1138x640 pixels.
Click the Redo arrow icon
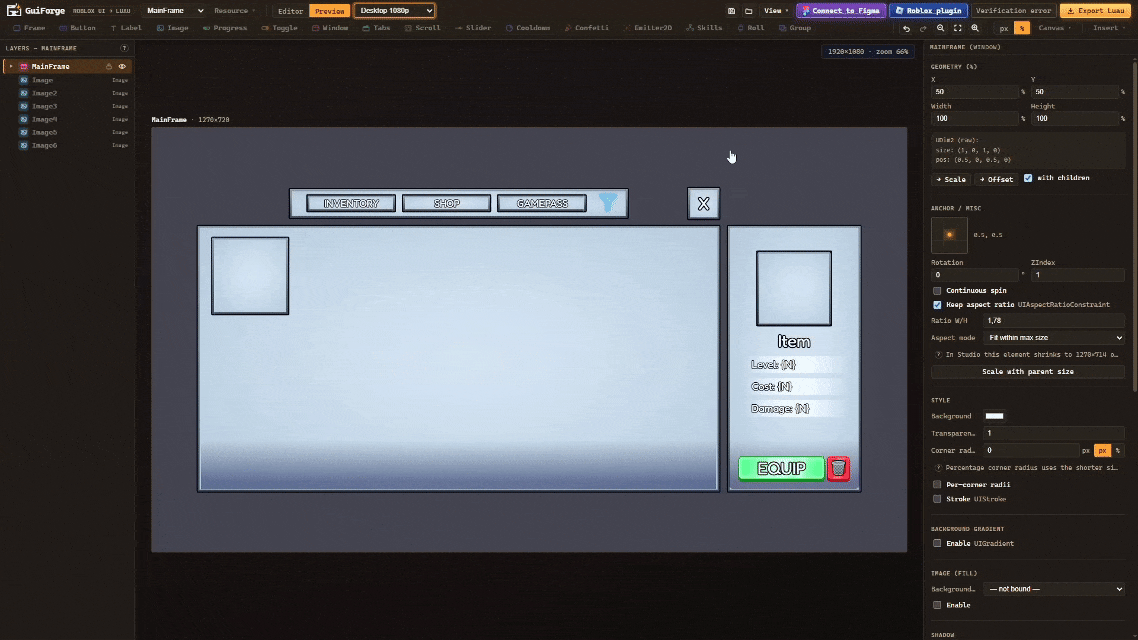point(923,28)
